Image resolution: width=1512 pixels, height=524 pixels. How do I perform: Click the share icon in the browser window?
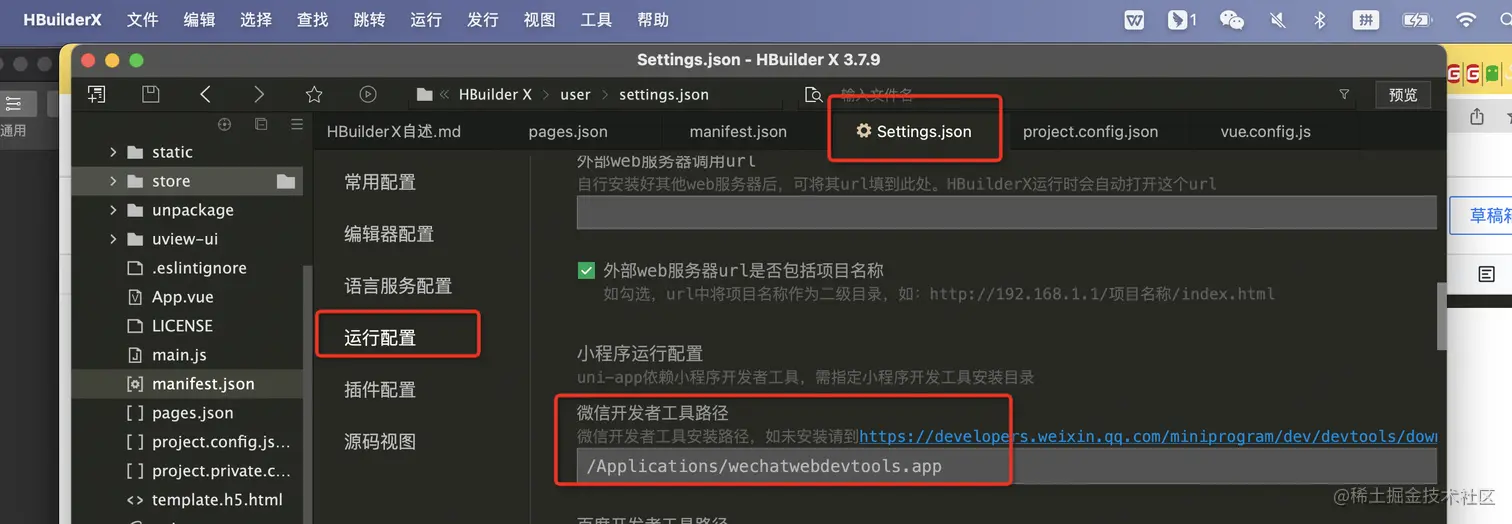(1477, 117)
